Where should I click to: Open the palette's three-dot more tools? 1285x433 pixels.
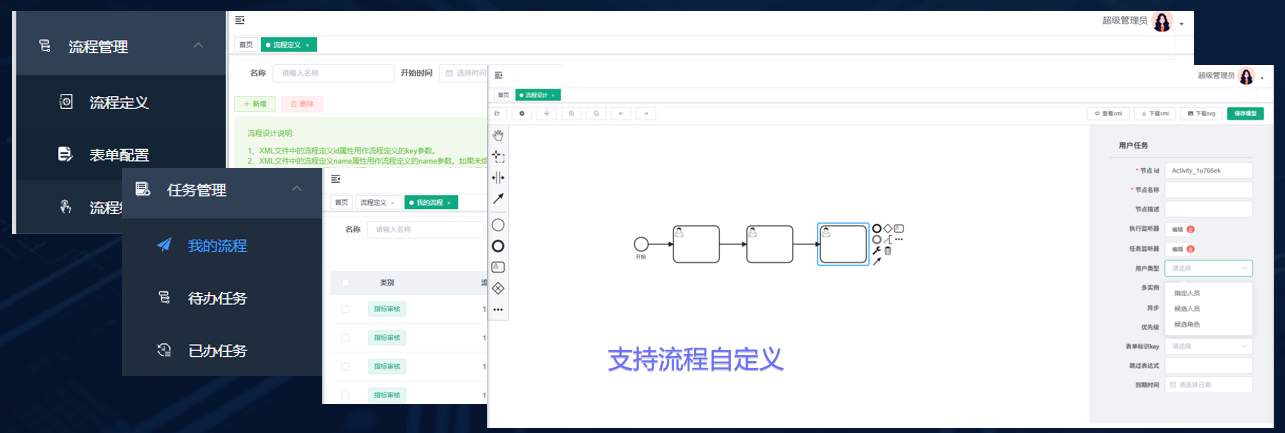click(498, 310)
